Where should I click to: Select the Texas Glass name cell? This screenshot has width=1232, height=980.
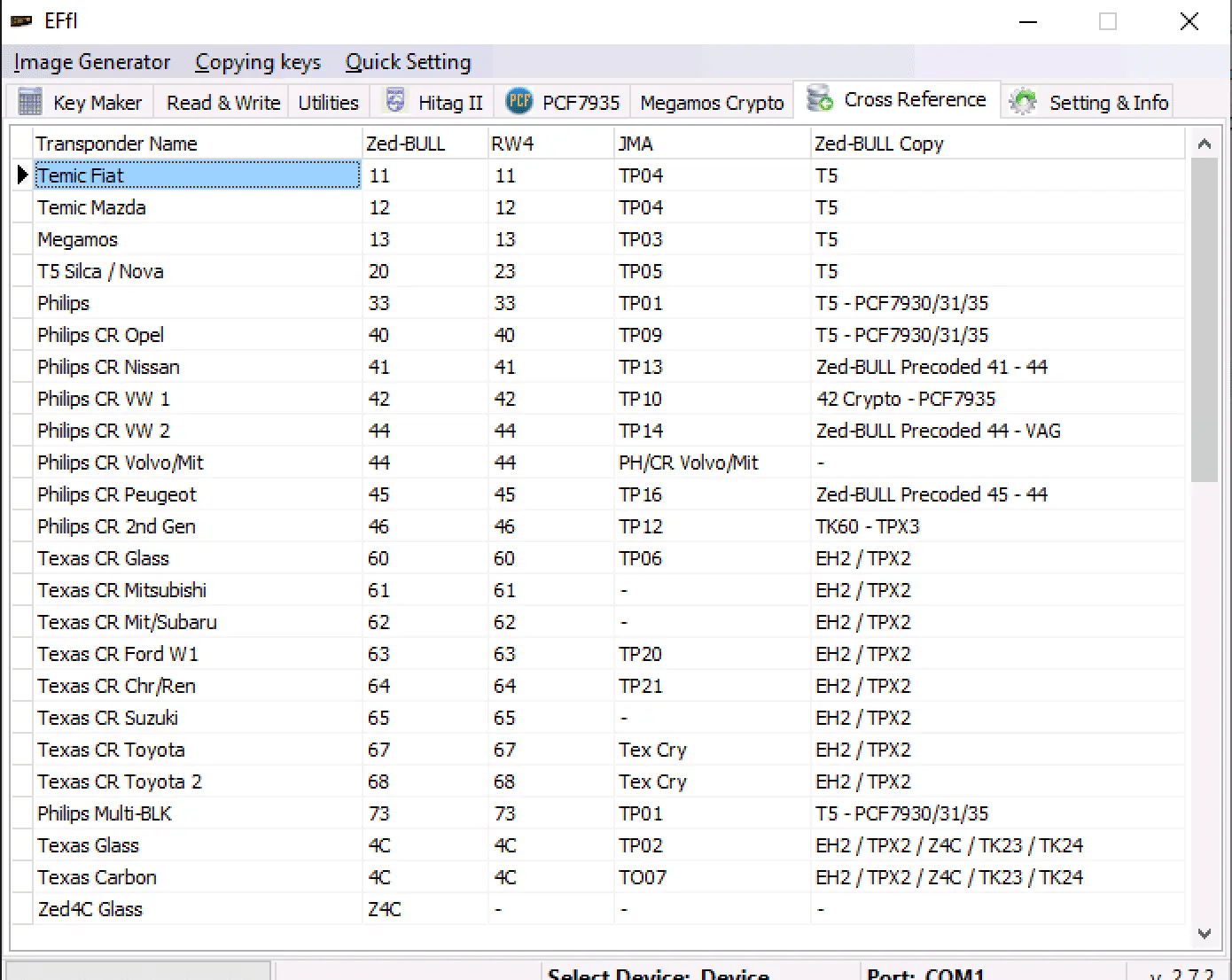click(x=198, y=845)
